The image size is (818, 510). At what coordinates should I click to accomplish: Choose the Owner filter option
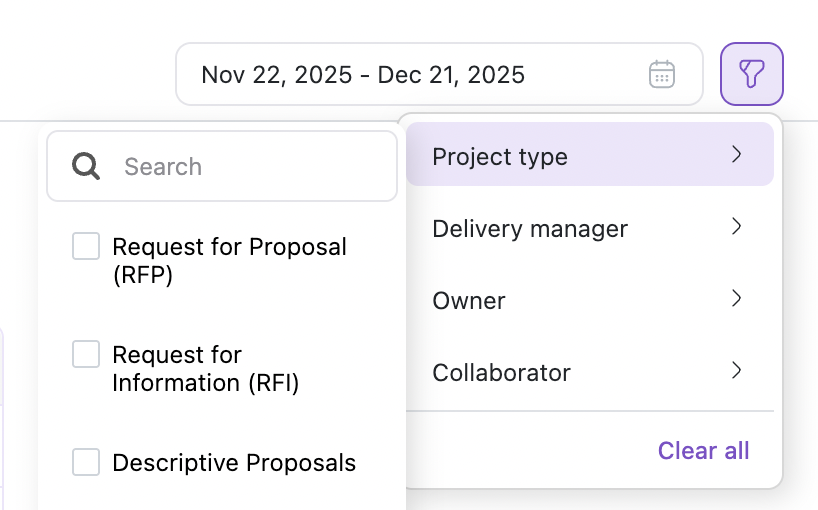469,300
